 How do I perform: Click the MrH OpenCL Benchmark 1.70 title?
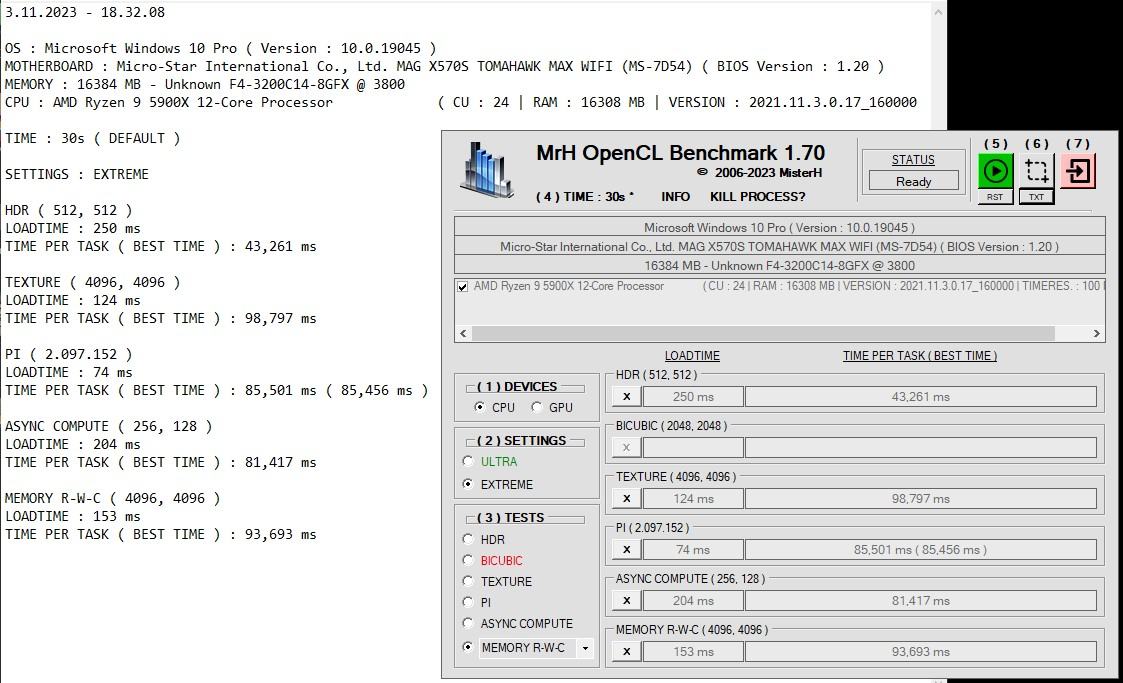click(680, 152)
